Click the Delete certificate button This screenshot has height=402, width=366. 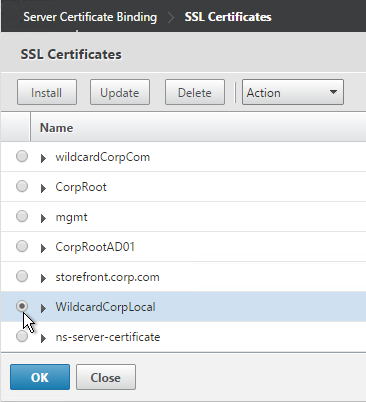pyautogui.click(x=195, y=92)
